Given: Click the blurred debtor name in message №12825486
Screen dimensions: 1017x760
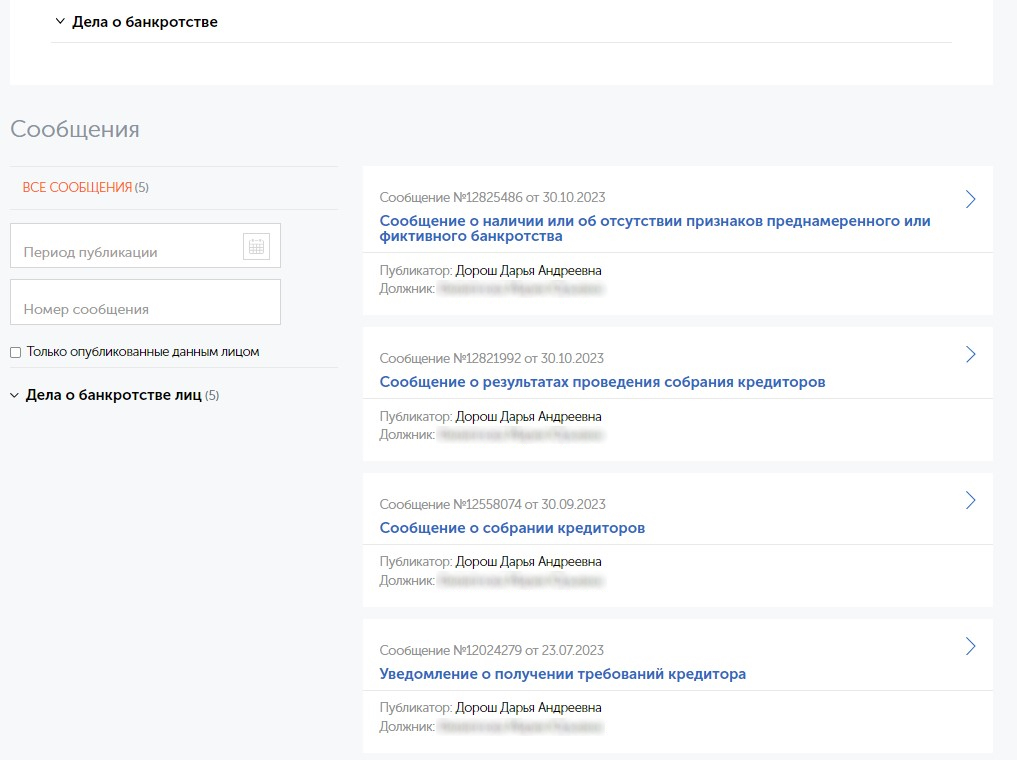Looking at the screenshot, I should (520, 289).
